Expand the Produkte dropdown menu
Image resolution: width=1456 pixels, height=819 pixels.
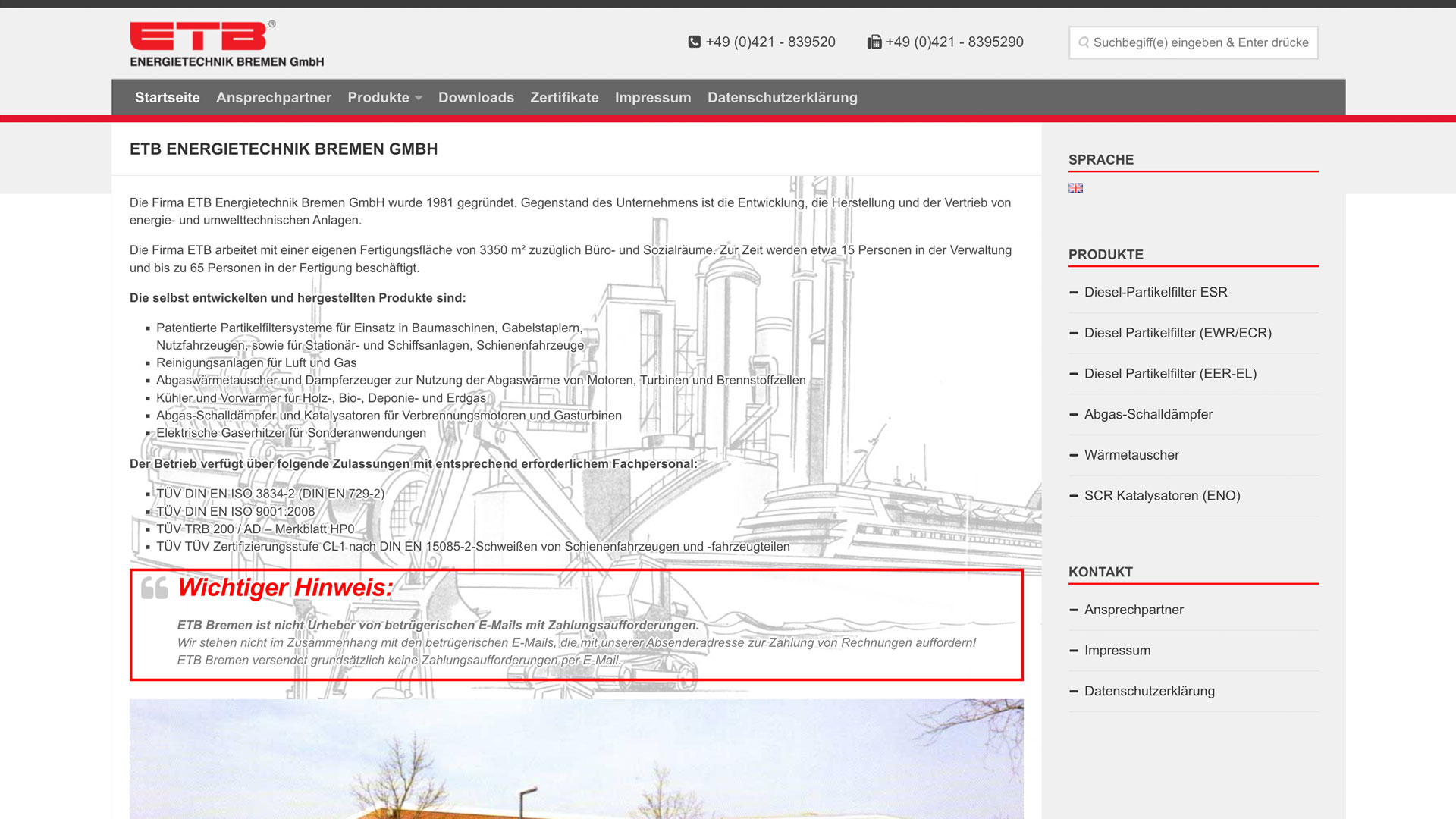pos(384,97)
